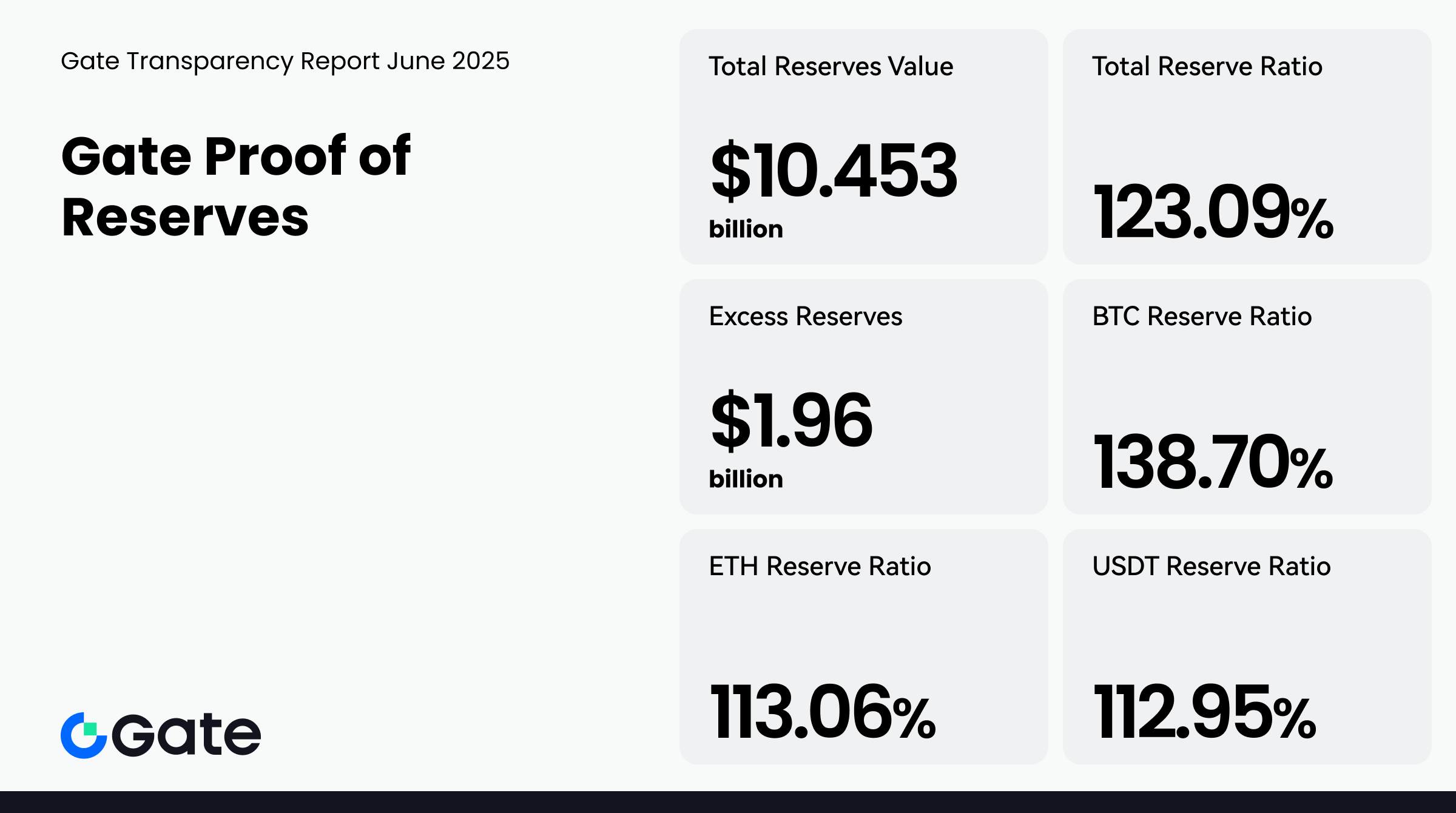Click the 'Excess Reserves' card label
This screenshot has height=813, width=1456.
pos(805,316)
